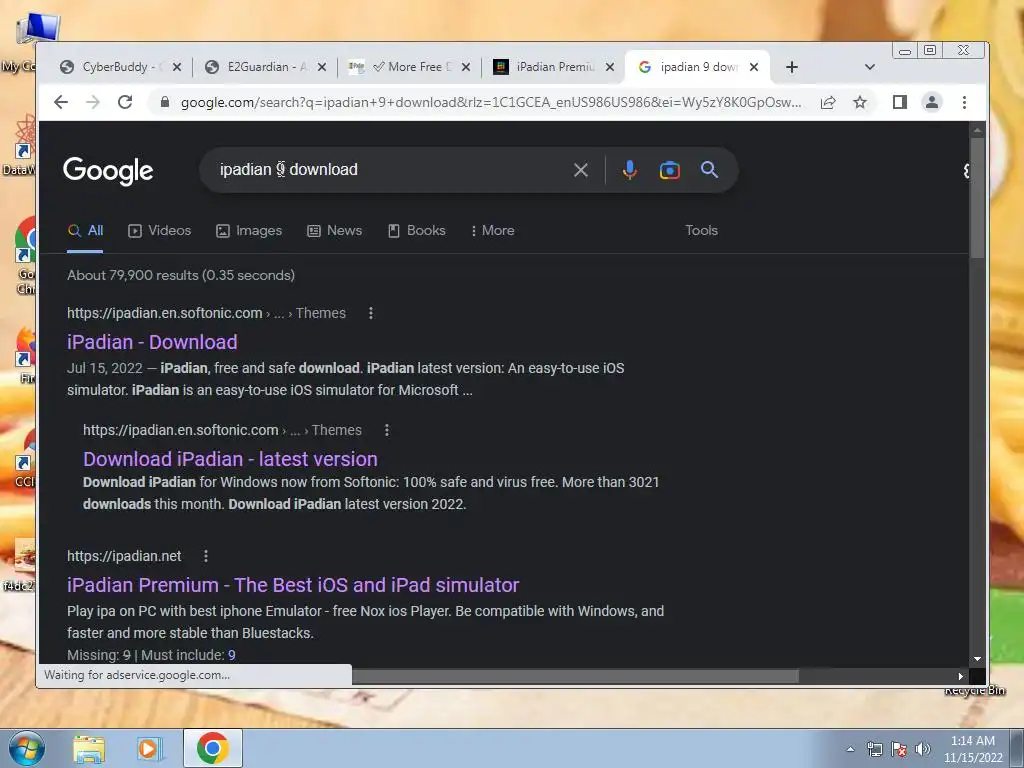Open Windows Explorer from the taskbar
Viewport: 1024px width, 768px height.
click(89, 749)
